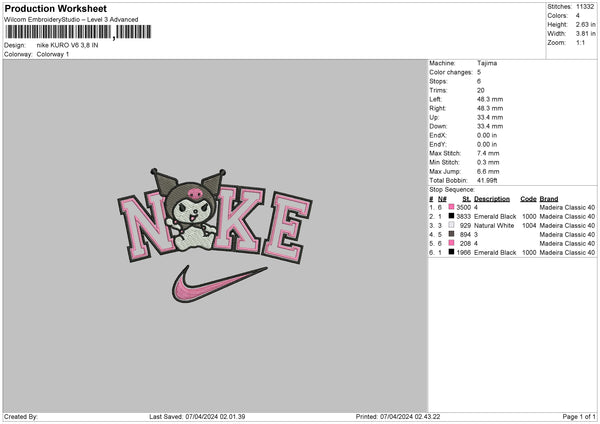The height and width of the screenshot is (424, 600).
Task: Select the design name nike KURO V6 3,8 IN
Action: pos(67,45)
